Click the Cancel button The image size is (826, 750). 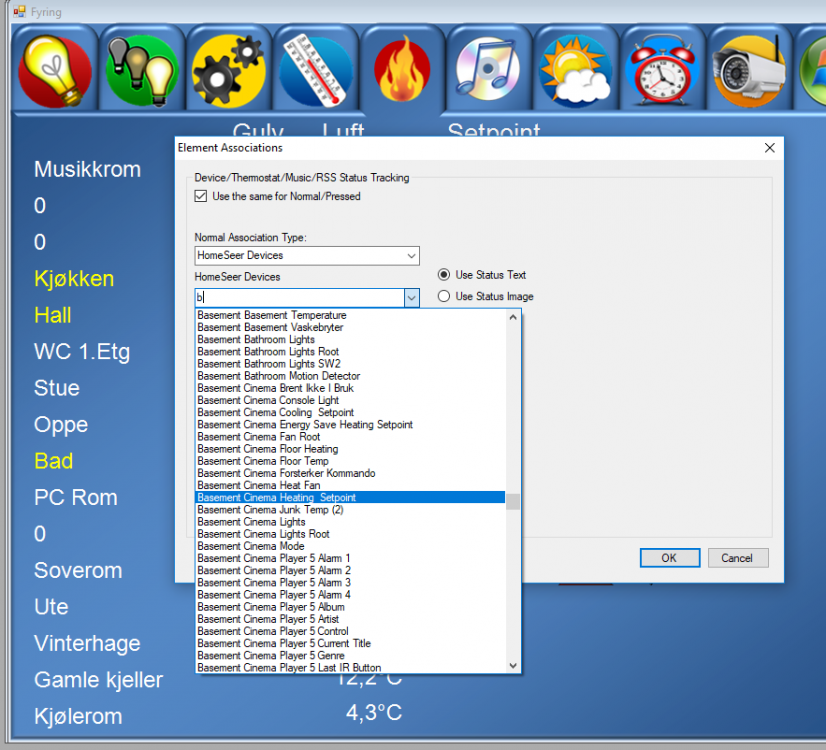point(736,558)
